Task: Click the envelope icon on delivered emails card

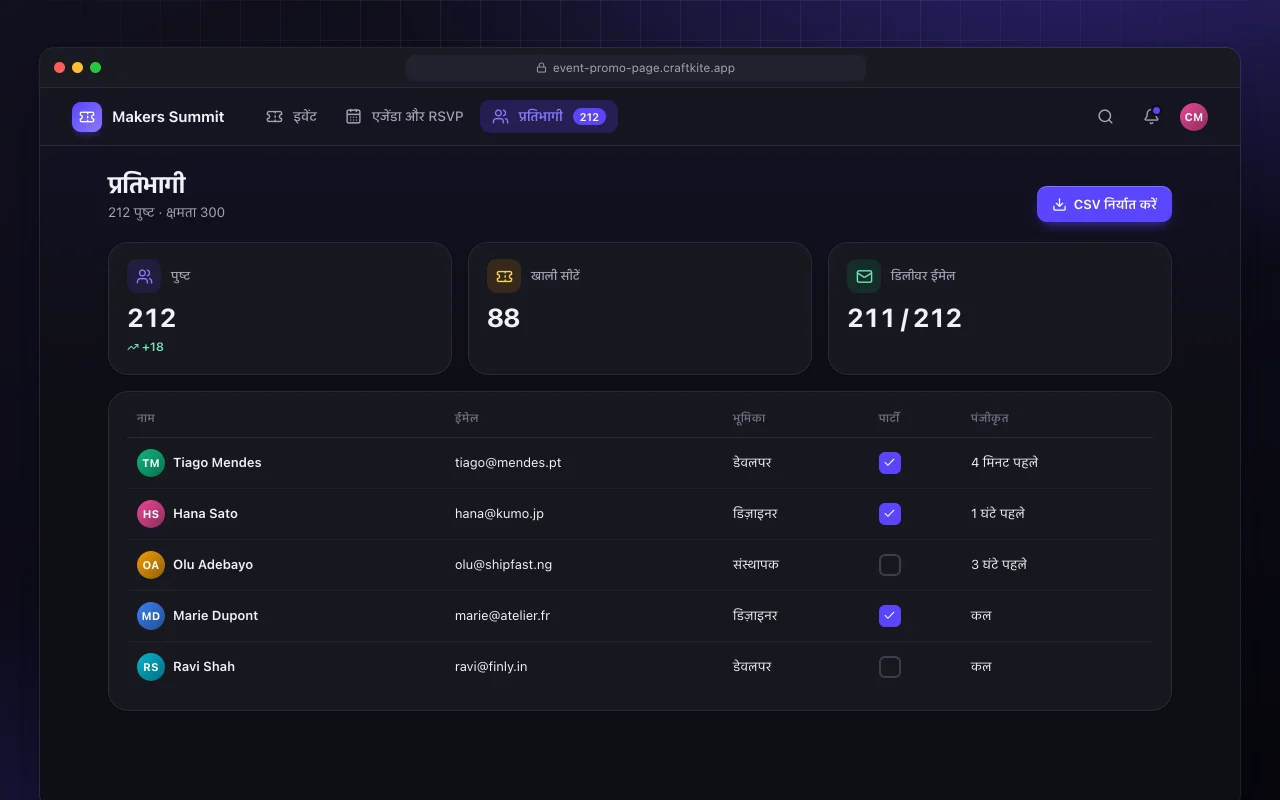Action: [864, 276]
